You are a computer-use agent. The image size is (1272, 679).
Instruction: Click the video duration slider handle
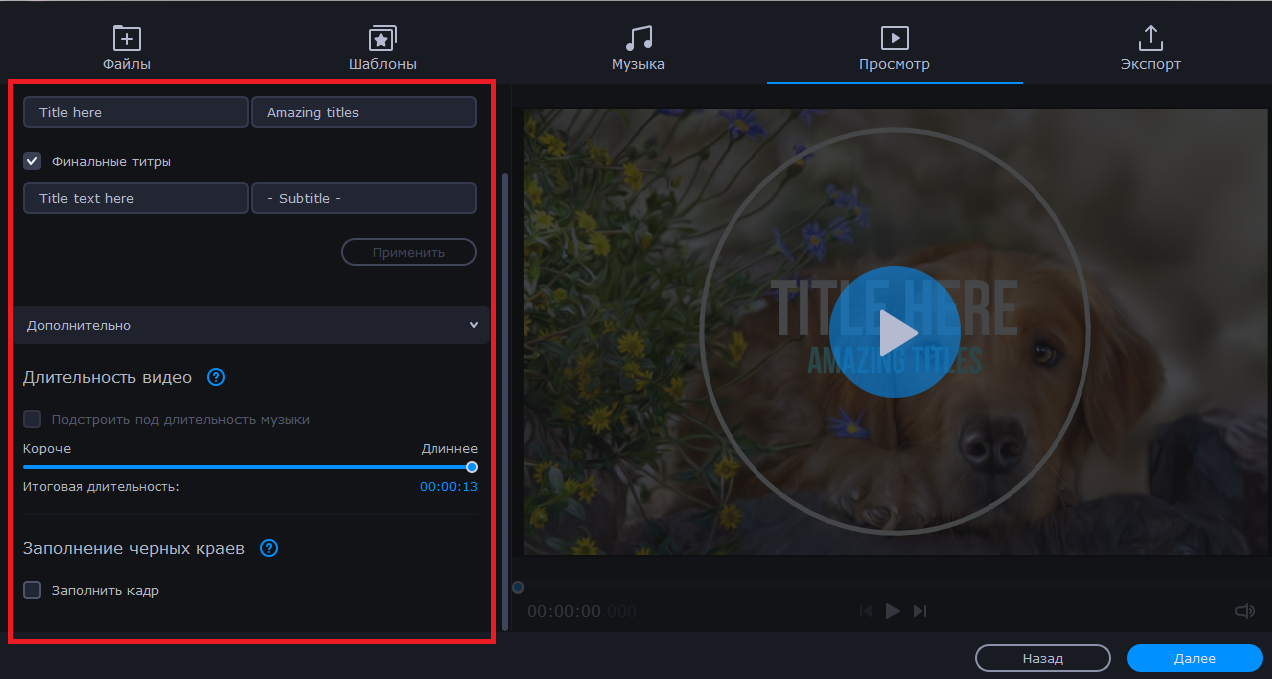(x=472, y=467)
